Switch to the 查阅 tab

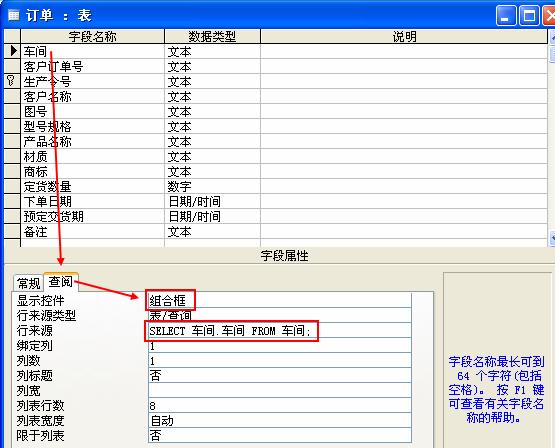(x=61, y=282)
